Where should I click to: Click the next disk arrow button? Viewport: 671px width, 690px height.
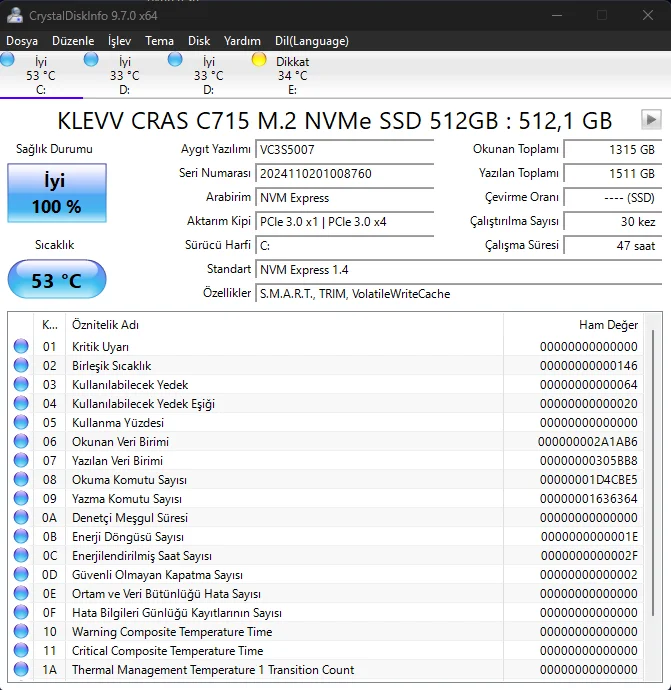[651, 119]
